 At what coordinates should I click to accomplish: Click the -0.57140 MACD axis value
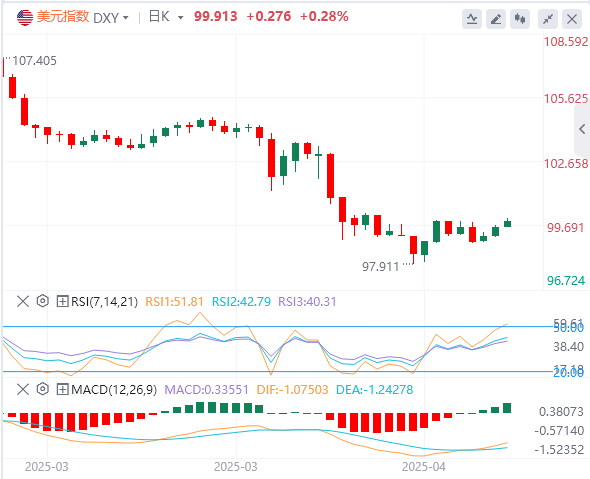pyautogui.click(x=559, y=430)
